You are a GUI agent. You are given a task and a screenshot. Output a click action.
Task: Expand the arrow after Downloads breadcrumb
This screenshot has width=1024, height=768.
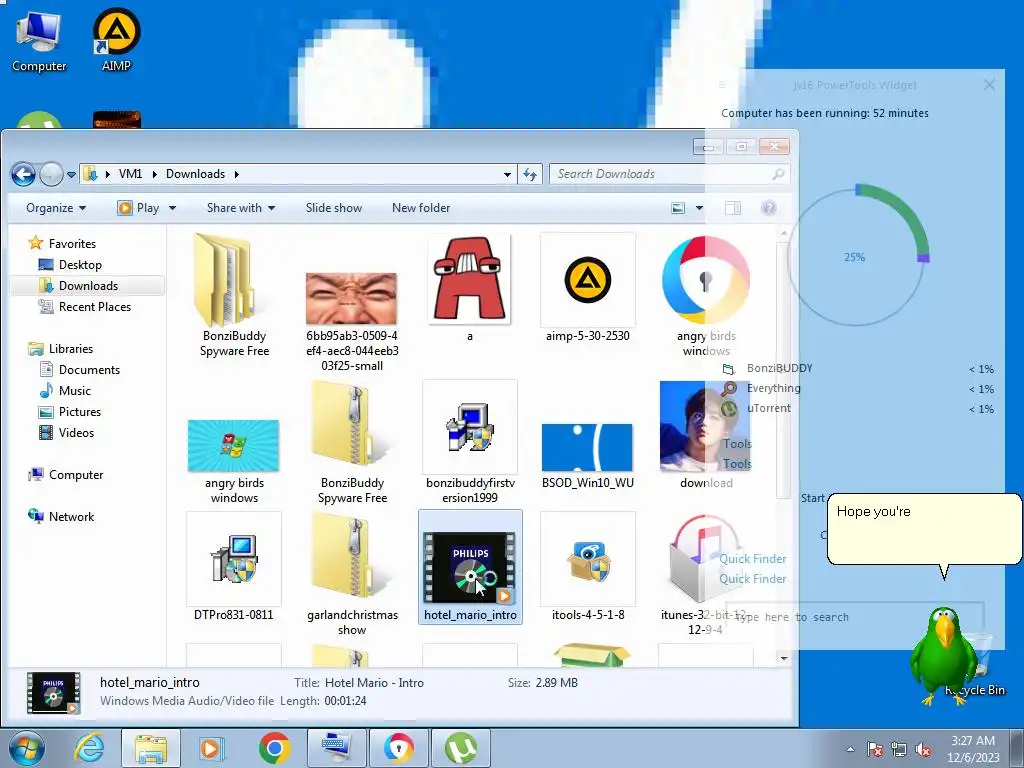point(236,174)
